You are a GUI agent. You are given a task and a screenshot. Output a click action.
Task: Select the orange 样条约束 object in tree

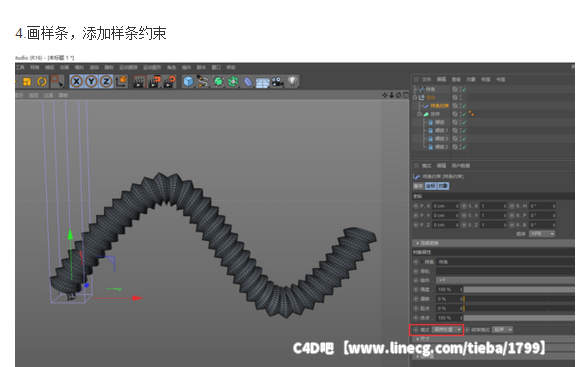point(439,106)
